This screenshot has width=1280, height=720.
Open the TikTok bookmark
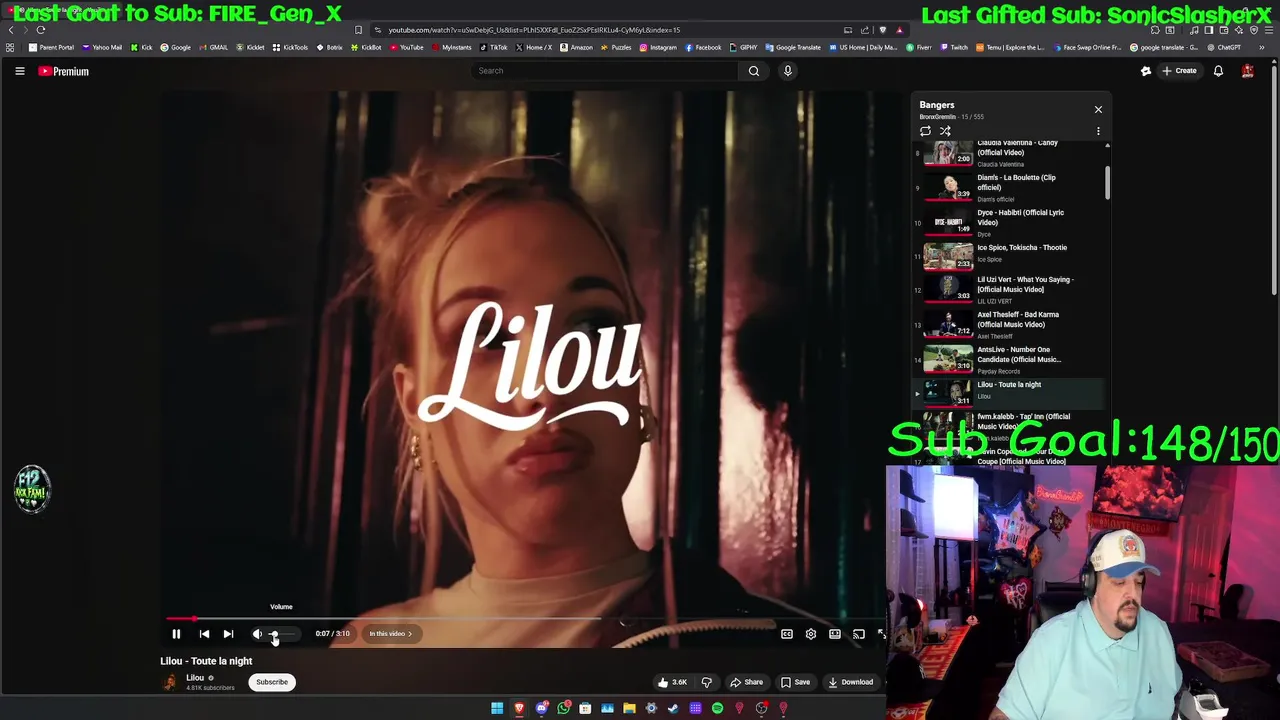[494, 47]
